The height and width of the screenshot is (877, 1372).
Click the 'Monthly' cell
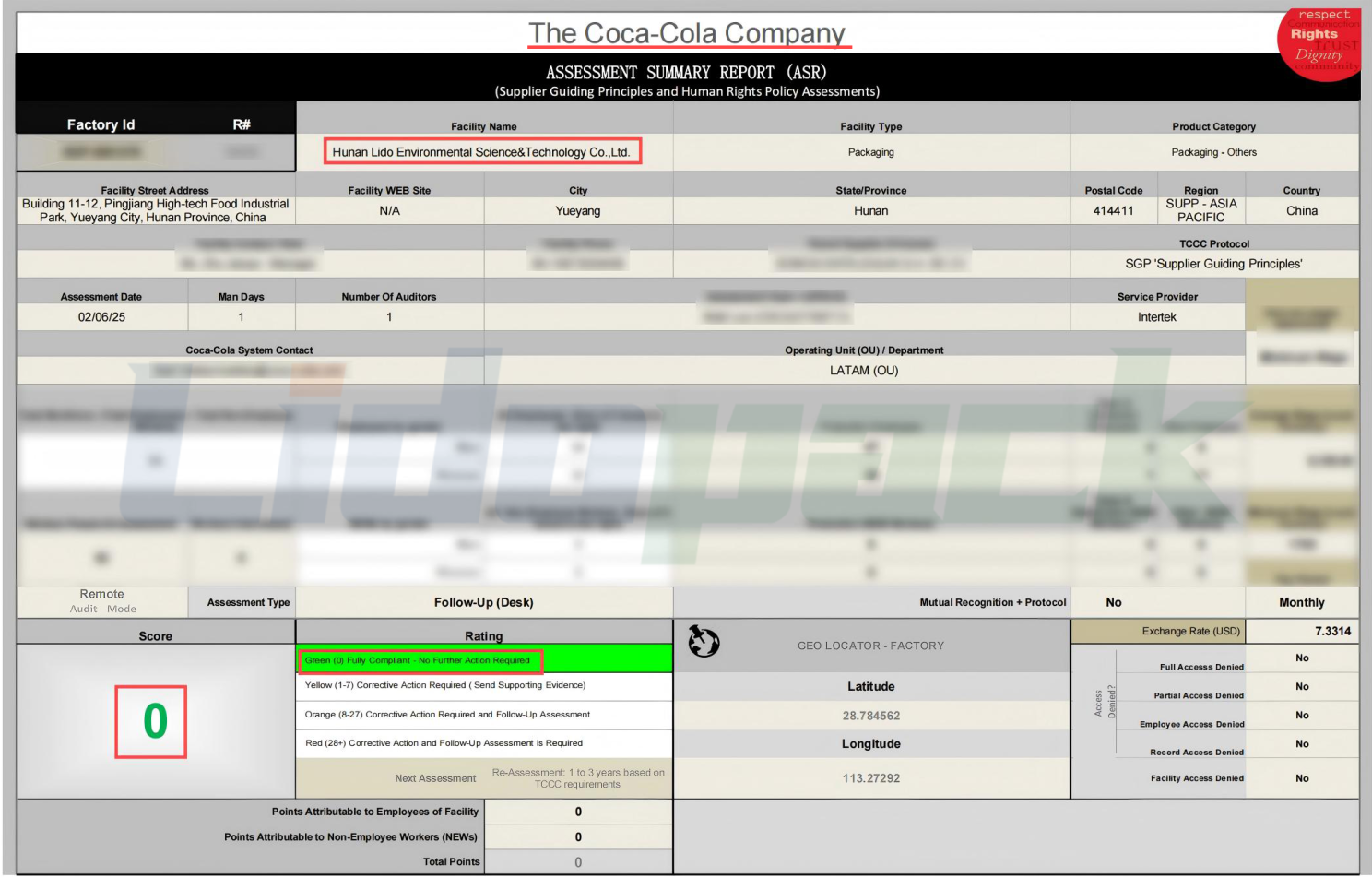[x=1302, y=602]
